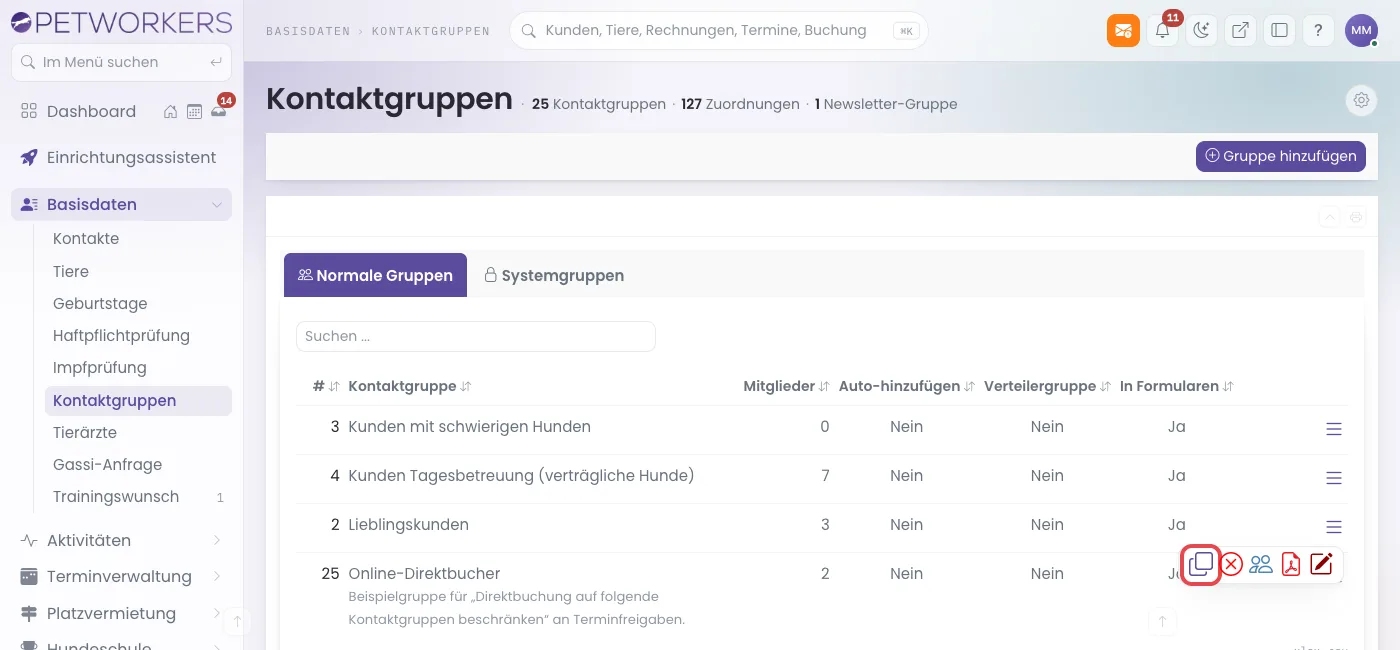This screenshot has width=1400, height=650.
Task: Open notifications bell with 11 badge
Action: point(1162,30)
